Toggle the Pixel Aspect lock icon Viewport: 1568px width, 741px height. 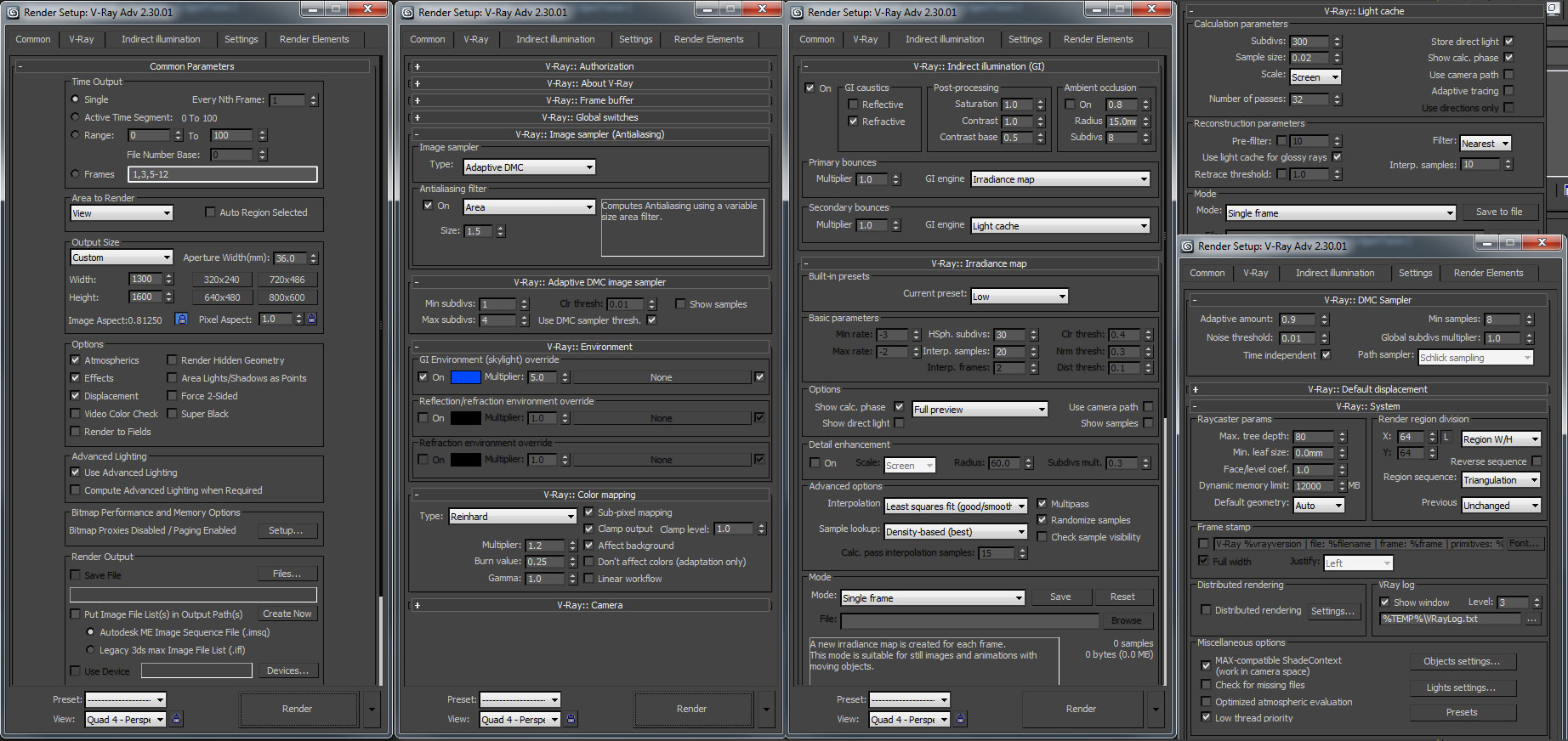(311, 319)
